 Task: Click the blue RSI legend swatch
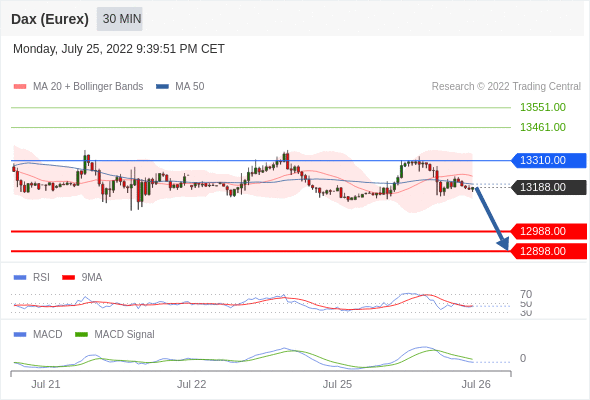[x=20, y=278]
